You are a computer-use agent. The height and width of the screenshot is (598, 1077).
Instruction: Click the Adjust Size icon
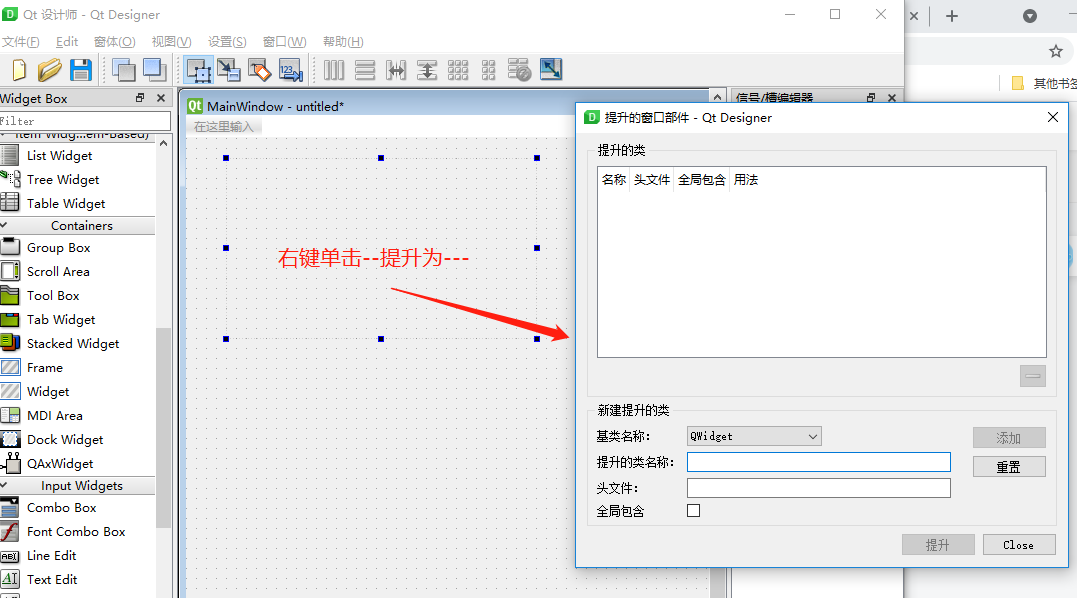point(551,69)
